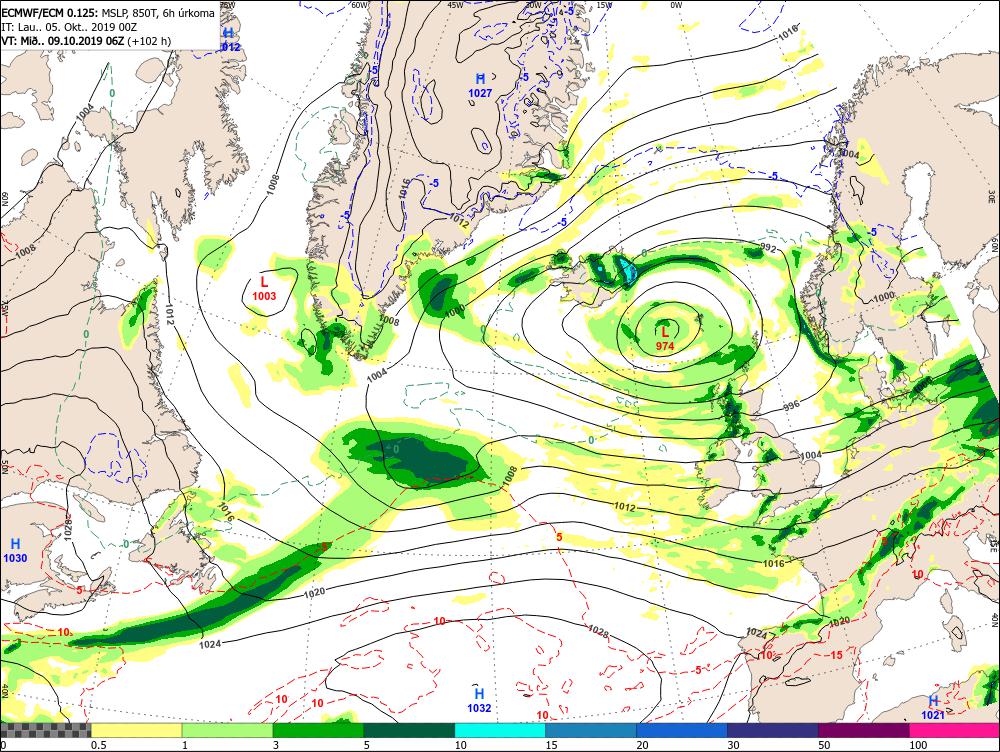Select the legend scale value '0.5'
This screenshot has width=1000, height=752.
click(x=98, y=745)
